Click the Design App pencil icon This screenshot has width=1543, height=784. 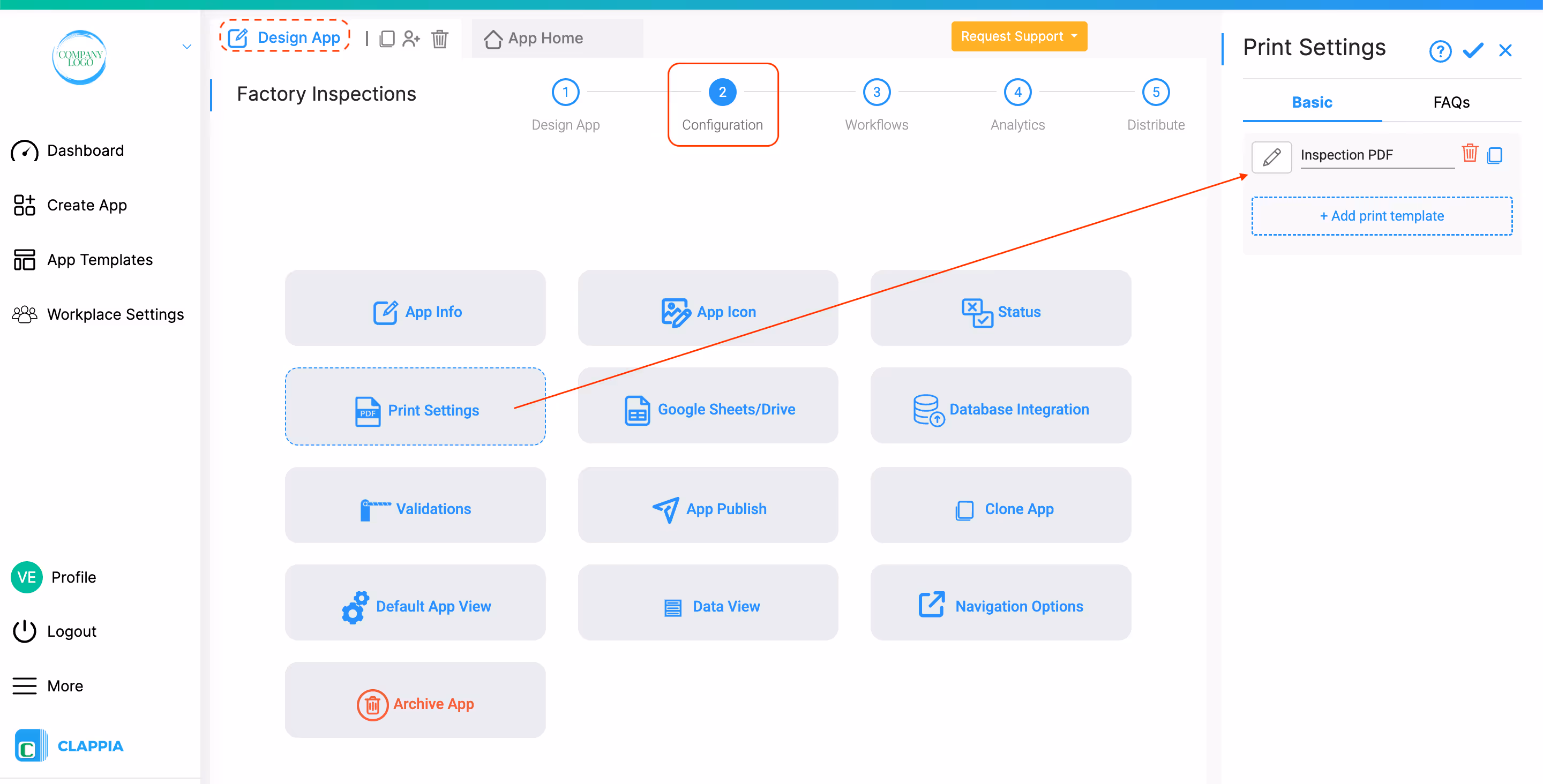tap(238, 37)
